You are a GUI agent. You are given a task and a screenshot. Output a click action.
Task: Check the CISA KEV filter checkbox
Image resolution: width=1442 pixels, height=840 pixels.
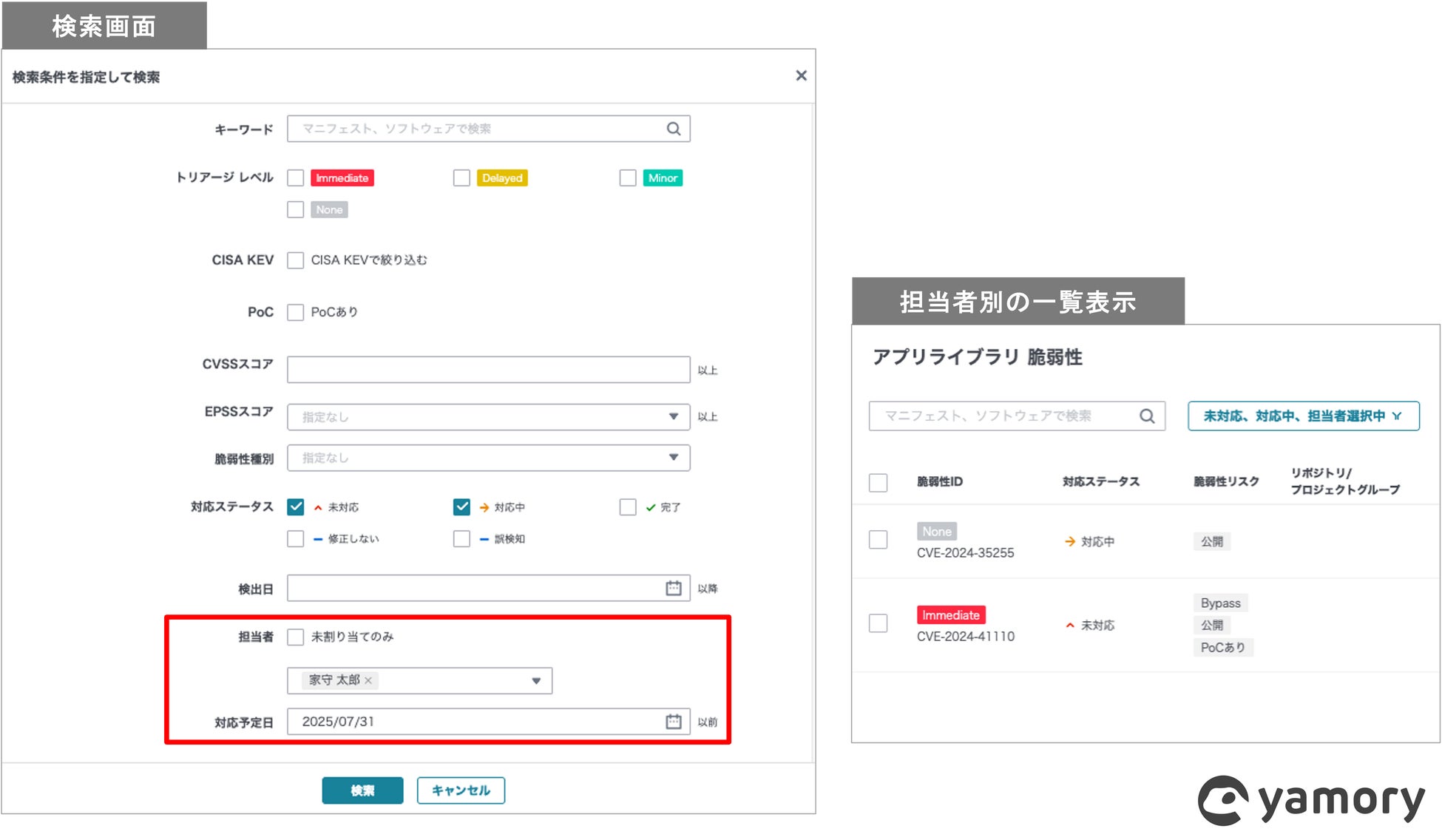coord(296,260)
